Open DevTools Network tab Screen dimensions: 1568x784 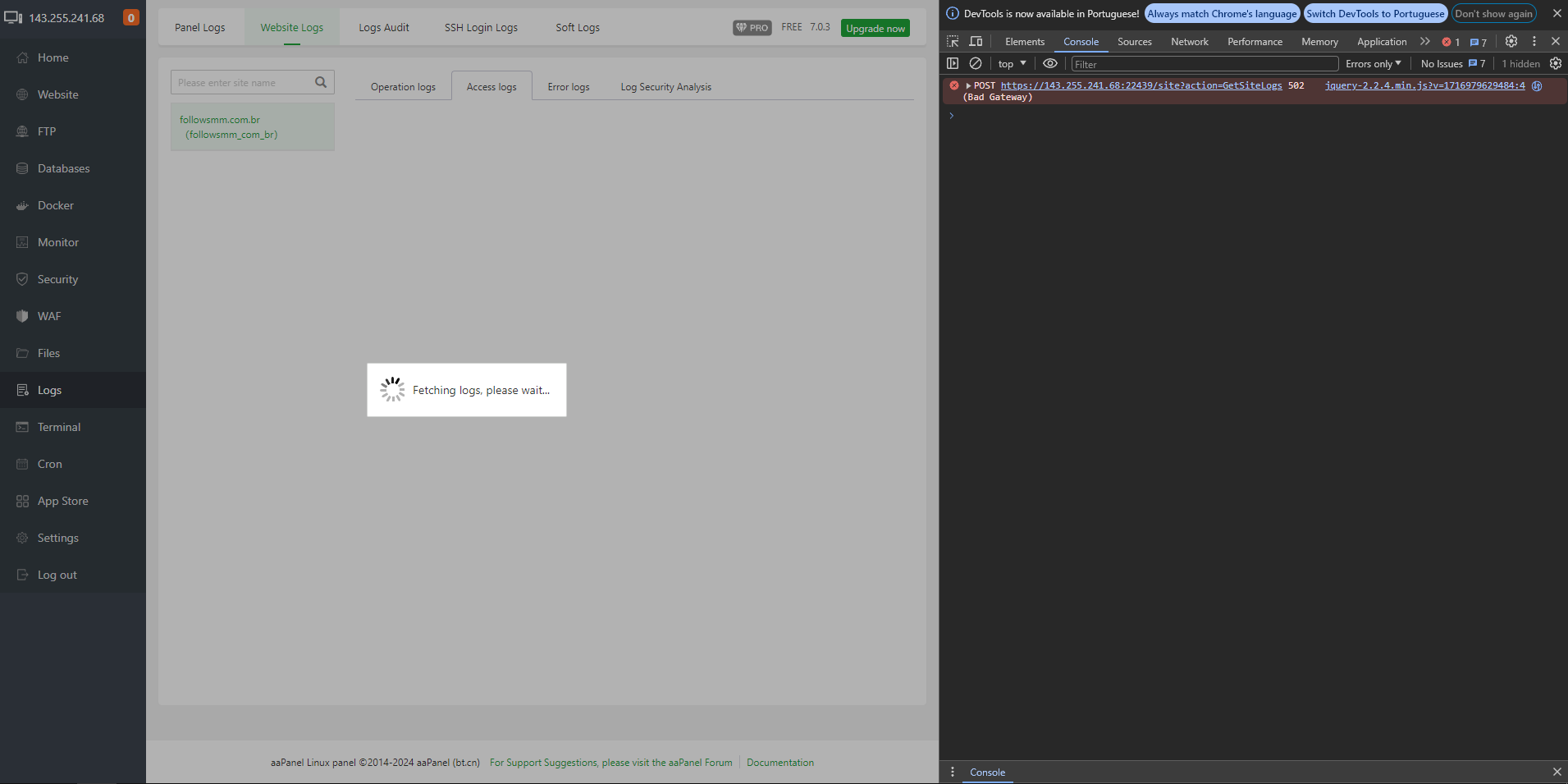click(x=1190, y=41)
